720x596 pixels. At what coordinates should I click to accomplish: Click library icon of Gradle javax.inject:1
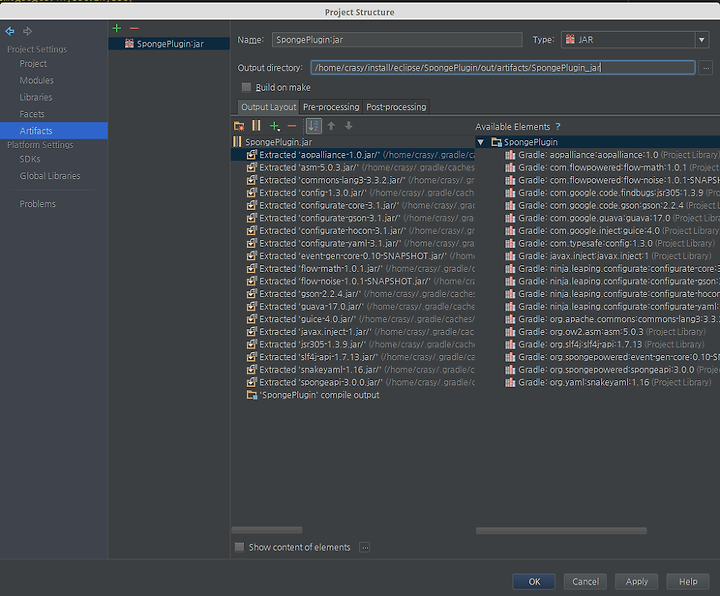coord(510,256)
